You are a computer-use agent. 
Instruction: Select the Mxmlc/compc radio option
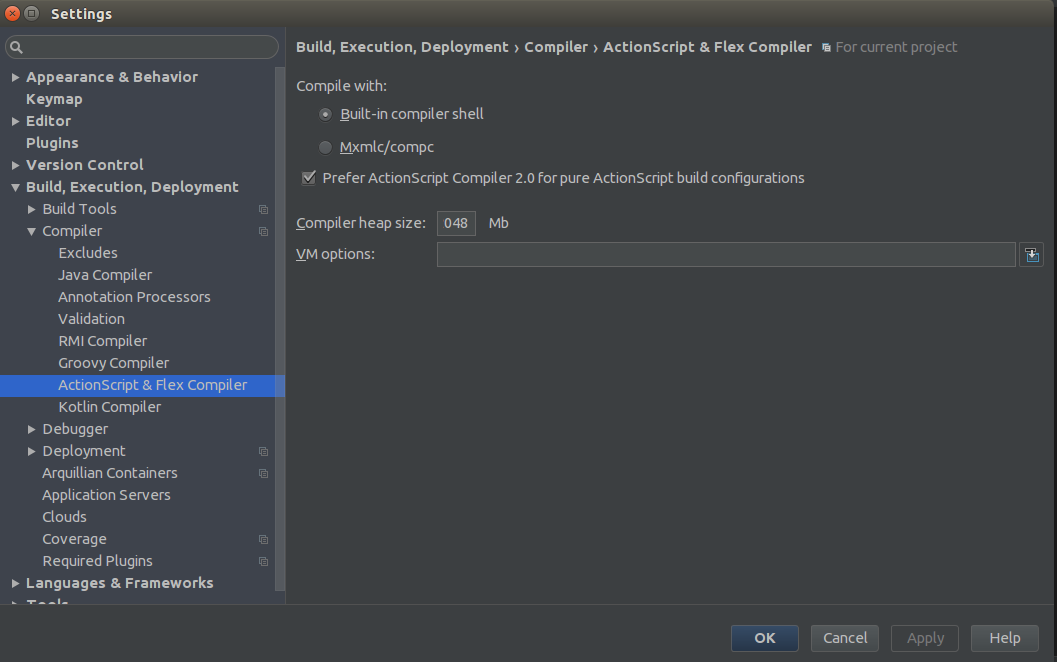point(325,147)
